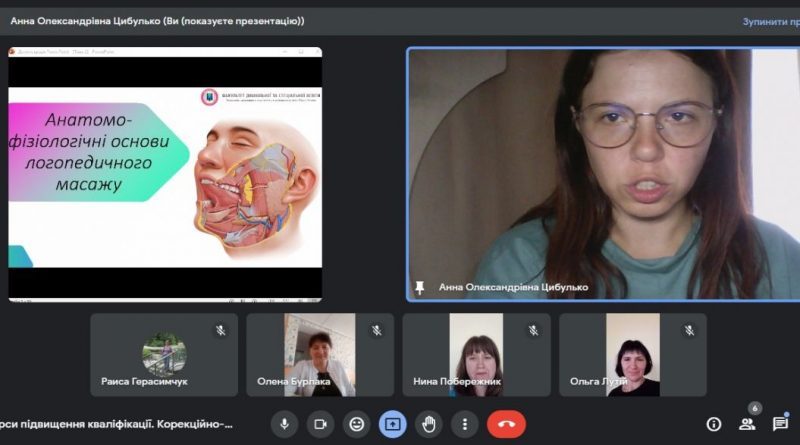Click the shared presentation slide preview
This screenshot has height=445, width=800.
165,174
